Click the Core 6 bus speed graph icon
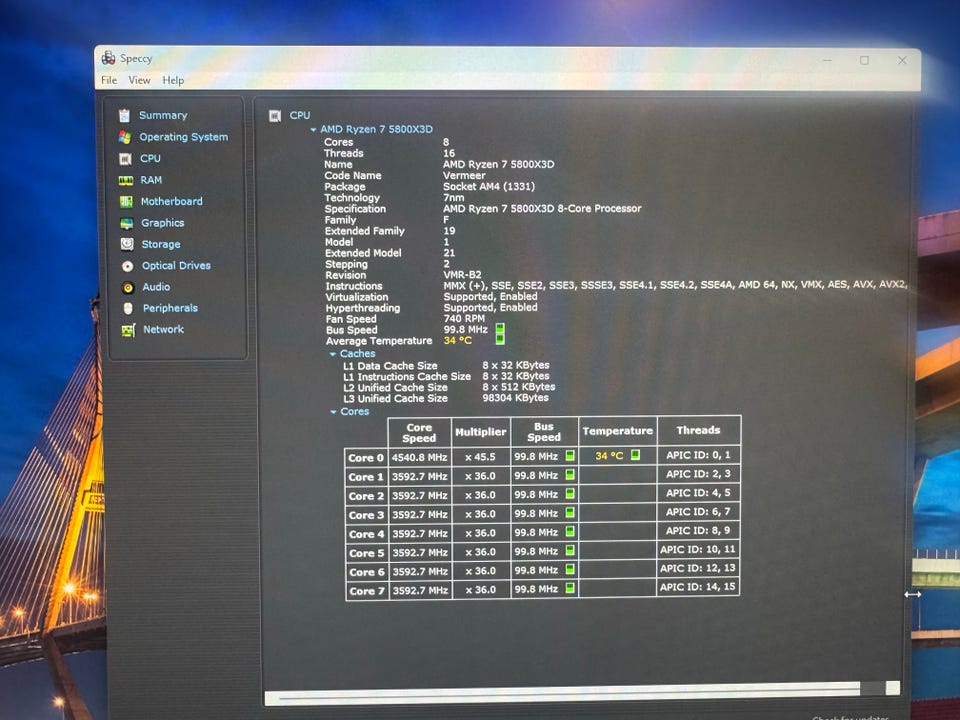This screenshot has width=960, height=720. tap(570, 569)
